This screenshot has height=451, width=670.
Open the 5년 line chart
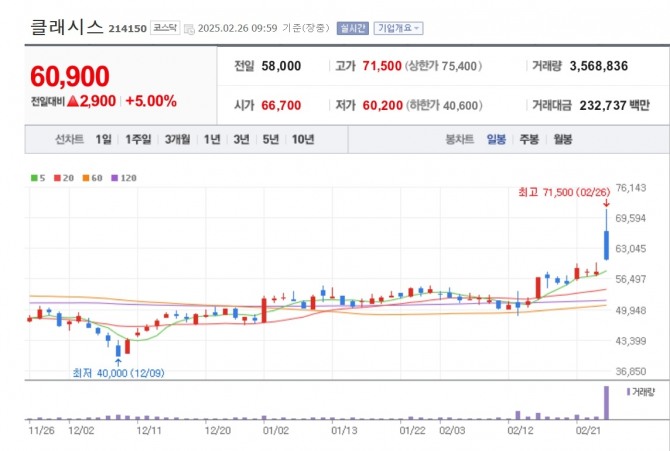click(x=270, y=139)
